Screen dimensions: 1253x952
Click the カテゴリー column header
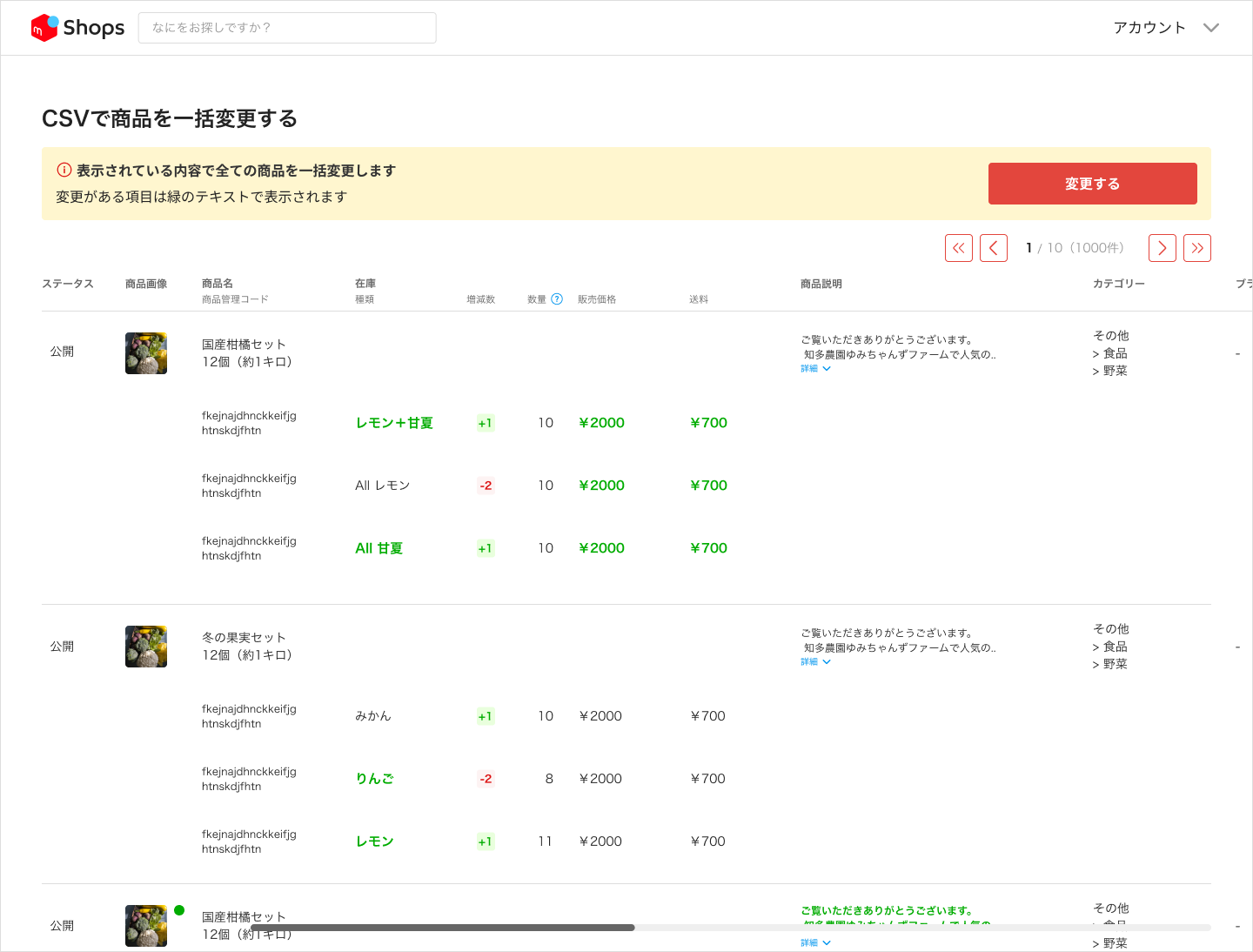tap(1118, 284)
